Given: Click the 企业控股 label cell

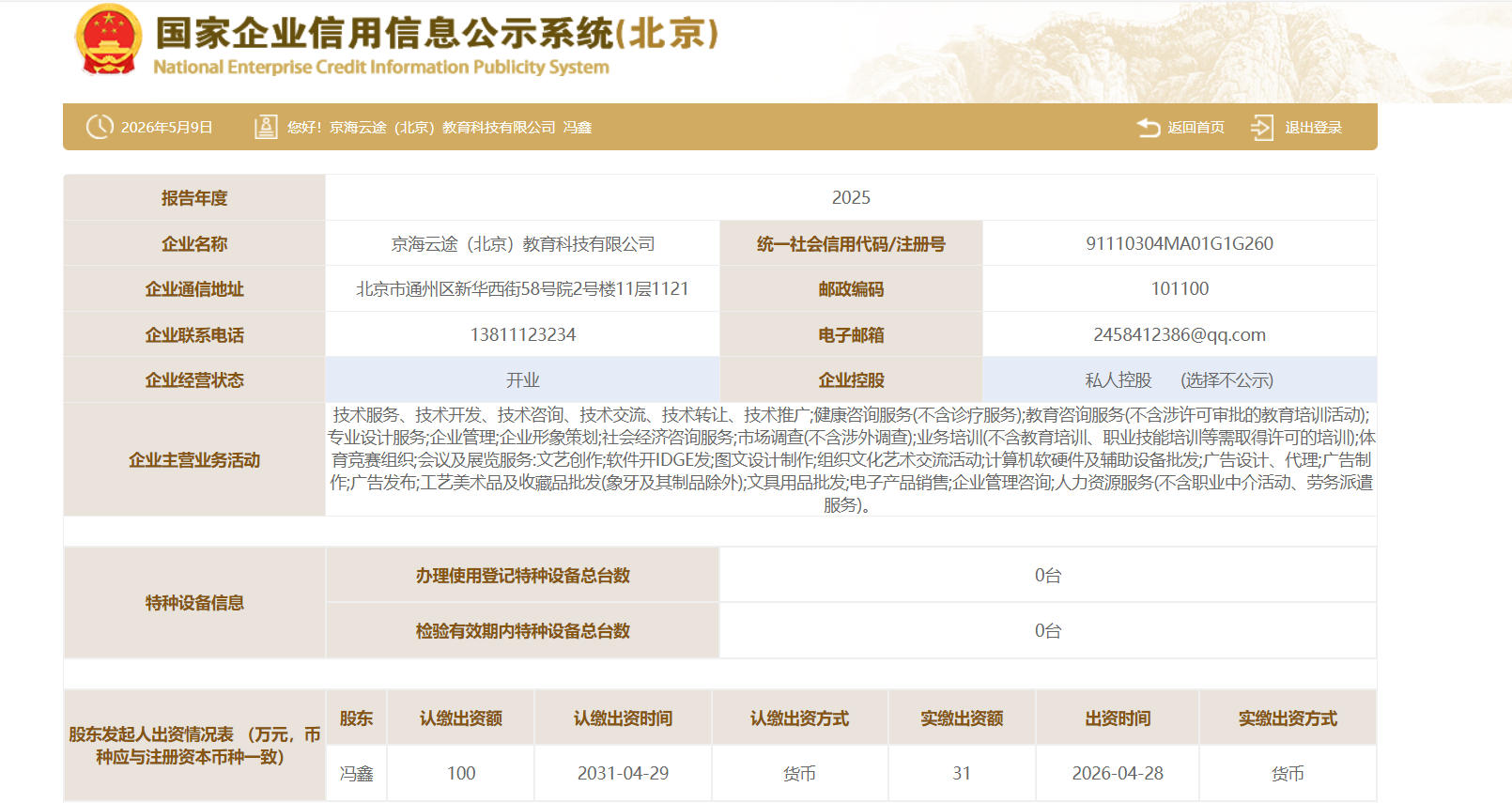Looking at the screenshot, I should 851,380.
